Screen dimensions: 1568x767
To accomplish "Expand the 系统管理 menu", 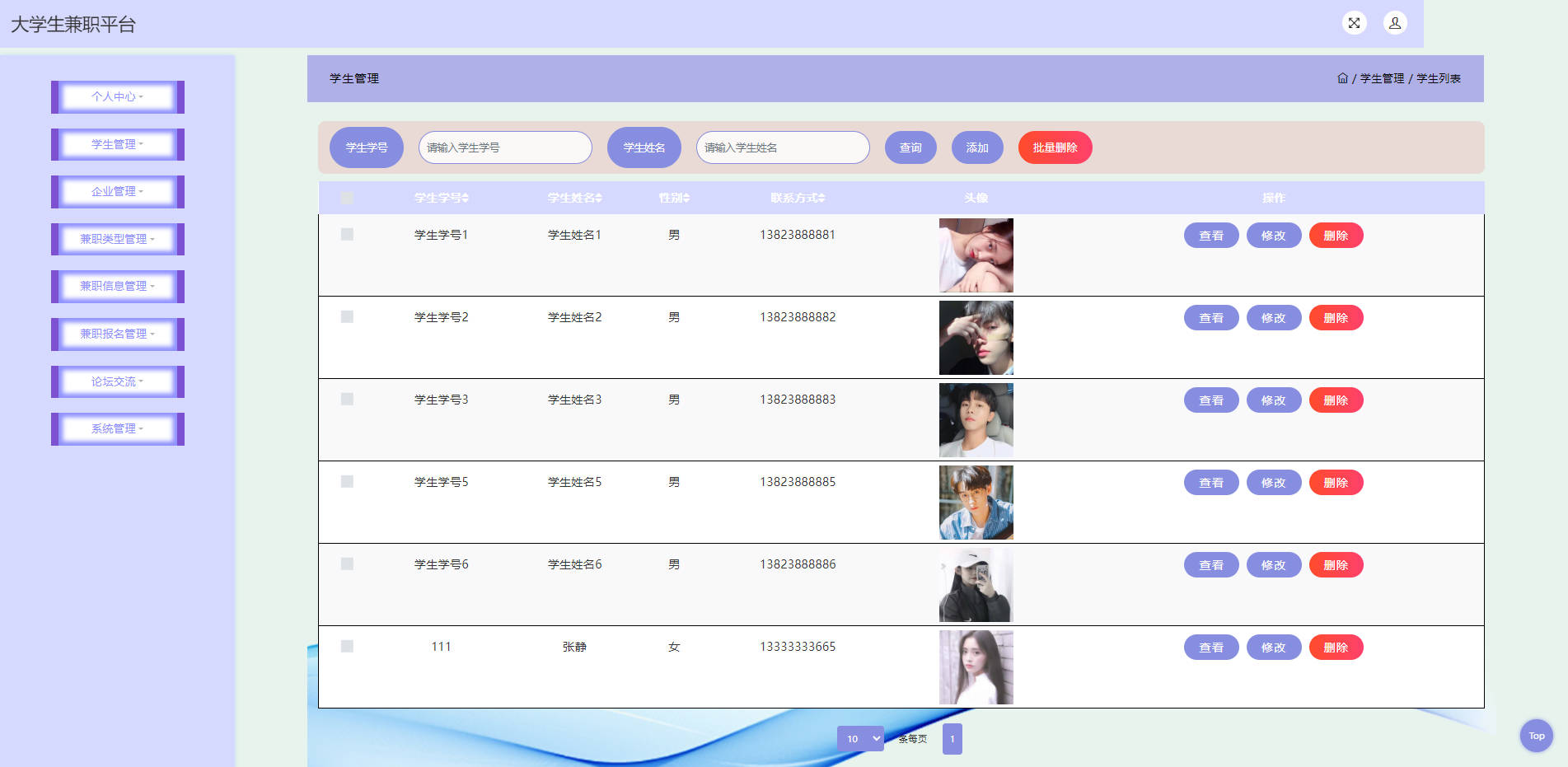I will [118, 429].
